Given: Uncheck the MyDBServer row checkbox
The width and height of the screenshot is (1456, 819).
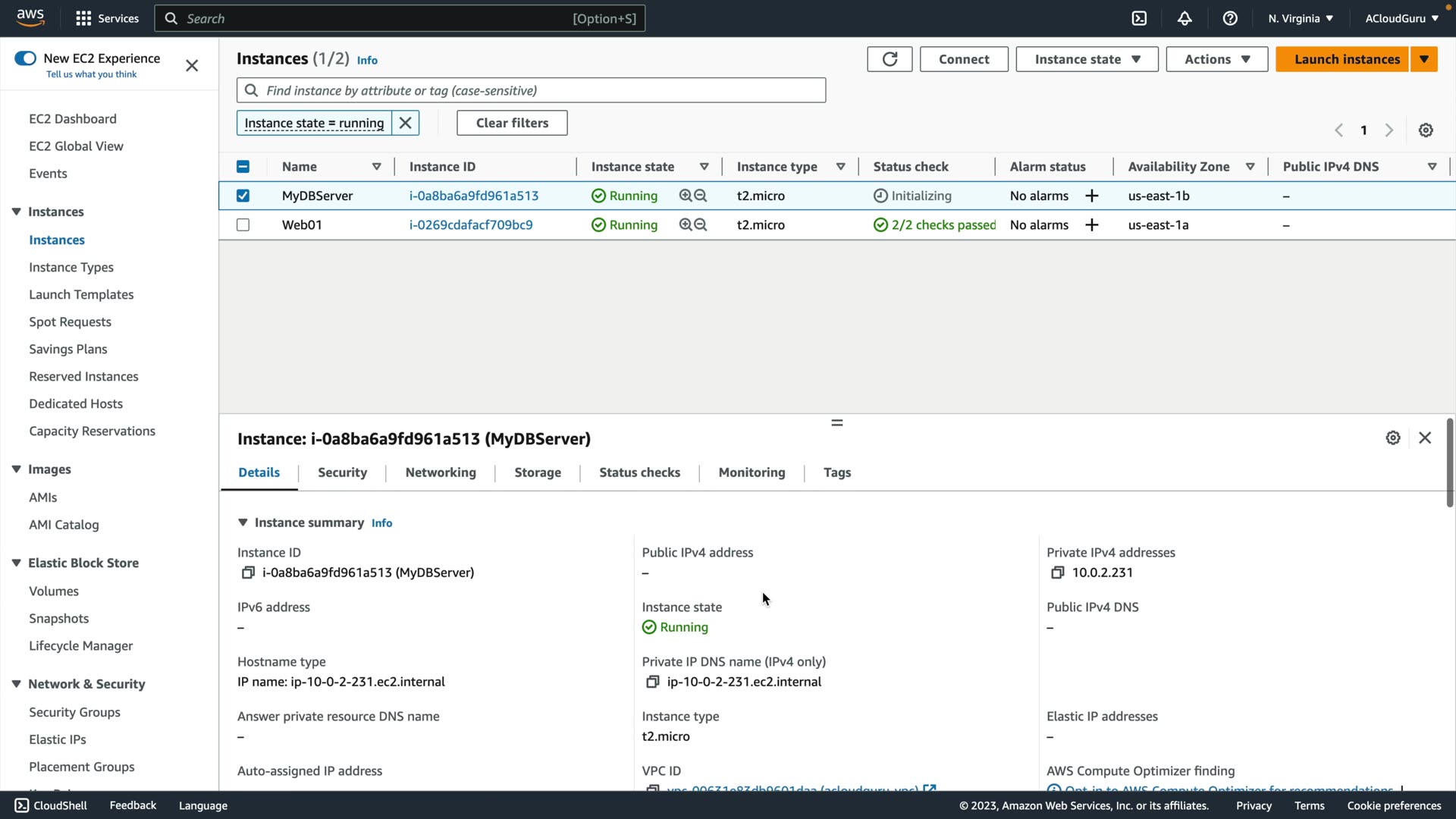Looking at the screenshot, I should pos(243,196).
